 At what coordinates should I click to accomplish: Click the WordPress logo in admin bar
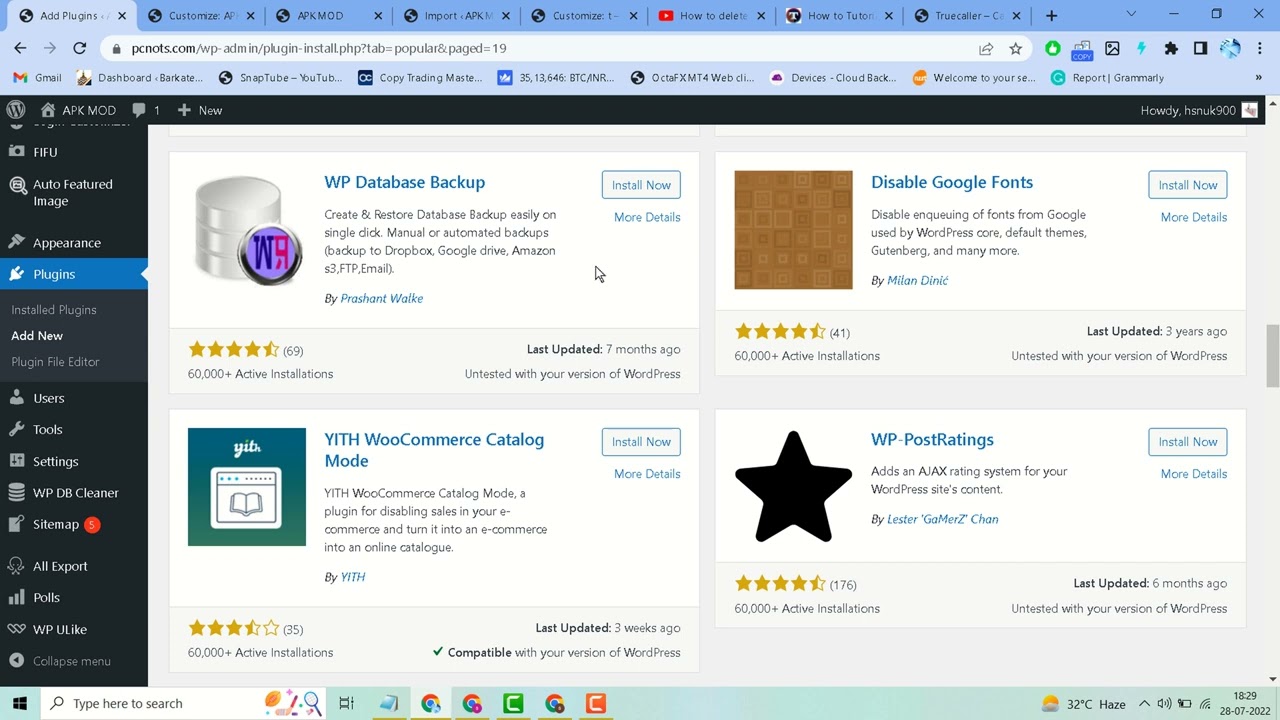click(x=16, y=110)
